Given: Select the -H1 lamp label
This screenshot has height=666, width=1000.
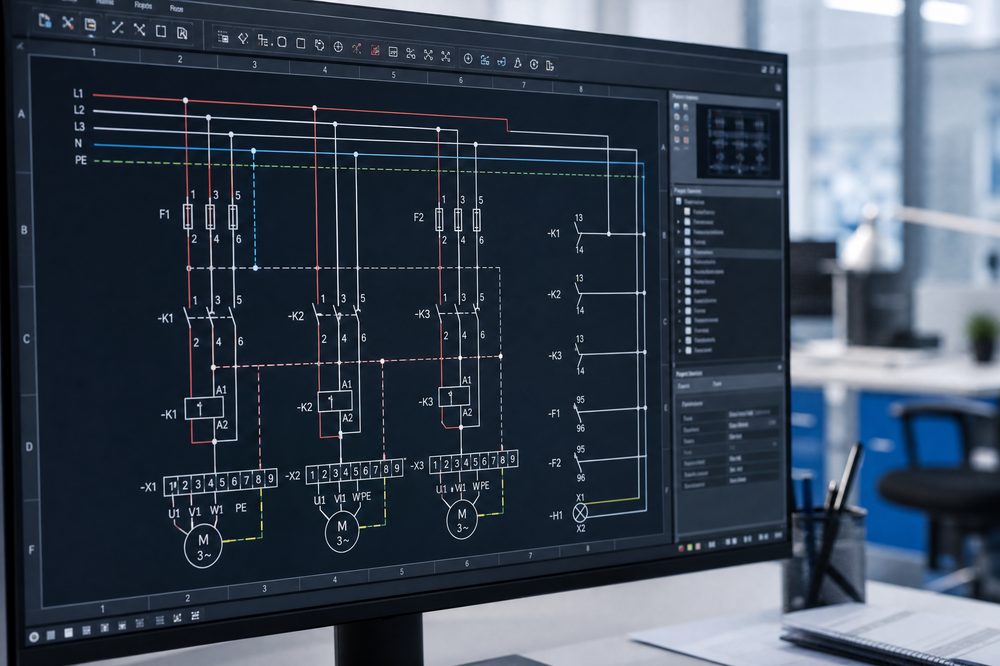Looking at the screenshot, I should click(555, 515).
